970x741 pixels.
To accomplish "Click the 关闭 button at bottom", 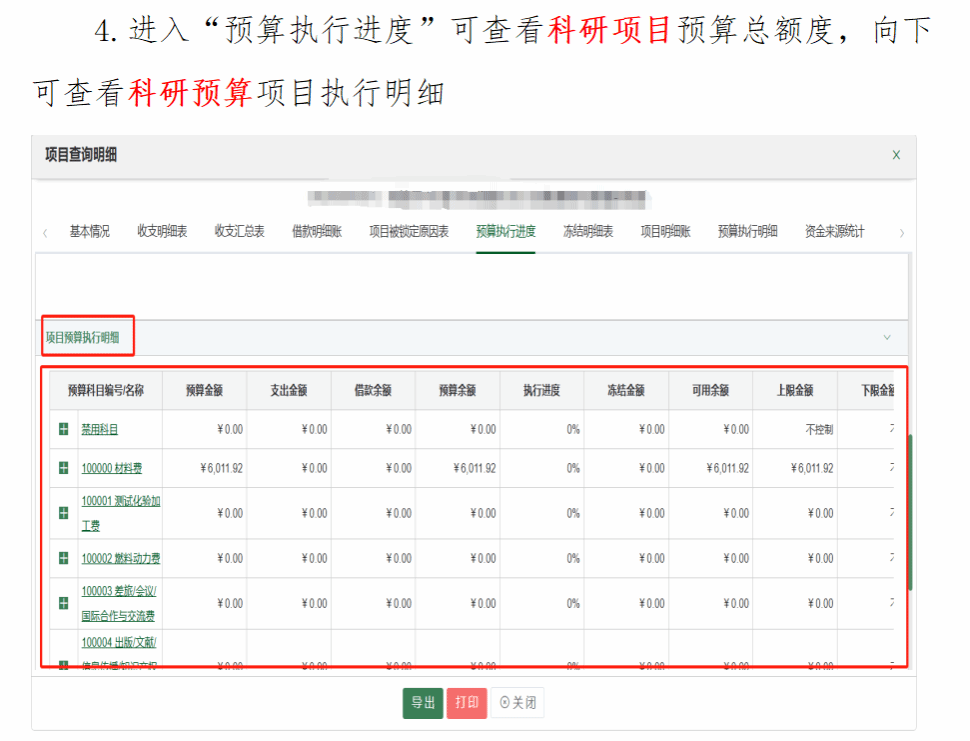I will click(x=518, y=703).
